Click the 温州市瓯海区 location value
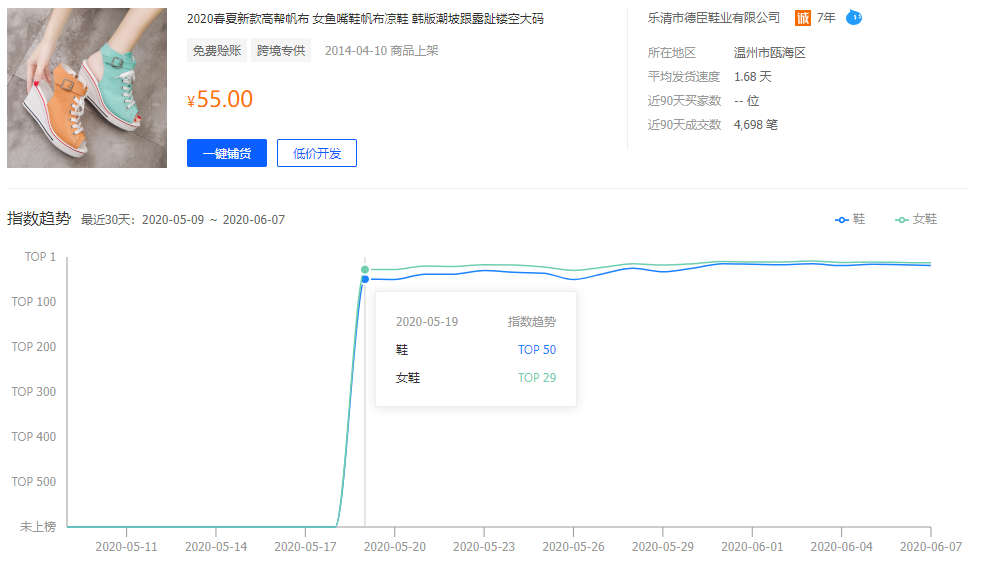The image size is (985, 565). (770, 53)
